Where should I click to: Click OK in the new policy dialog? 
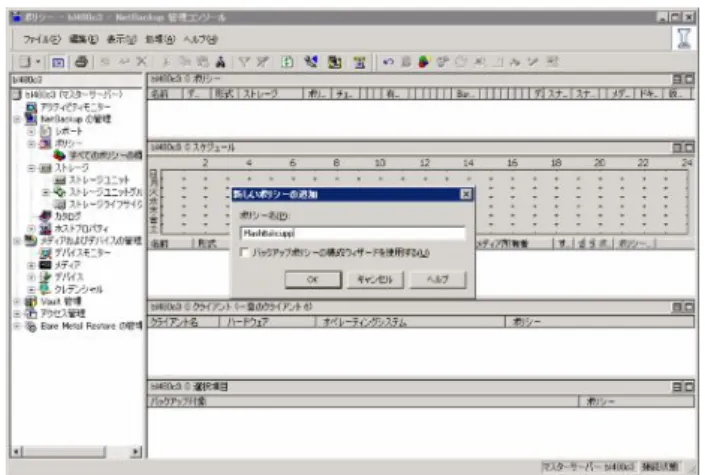(313, 279)
